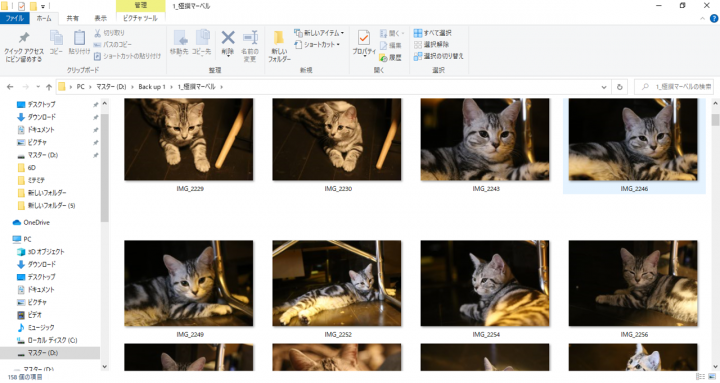Click the file area vertical scrollbar thumb
720x383 pixels.
tap(715, 120)
